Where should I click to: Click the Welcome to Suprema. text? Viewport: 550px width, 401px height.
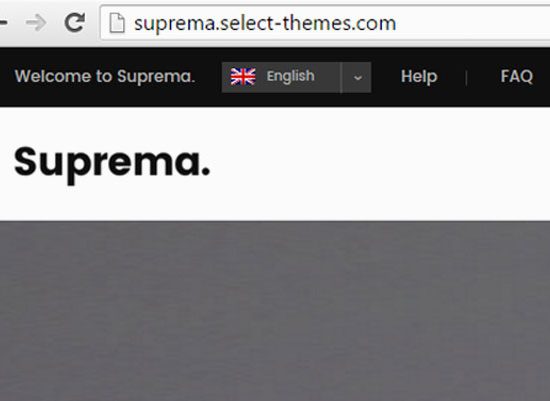pos(105,76)
